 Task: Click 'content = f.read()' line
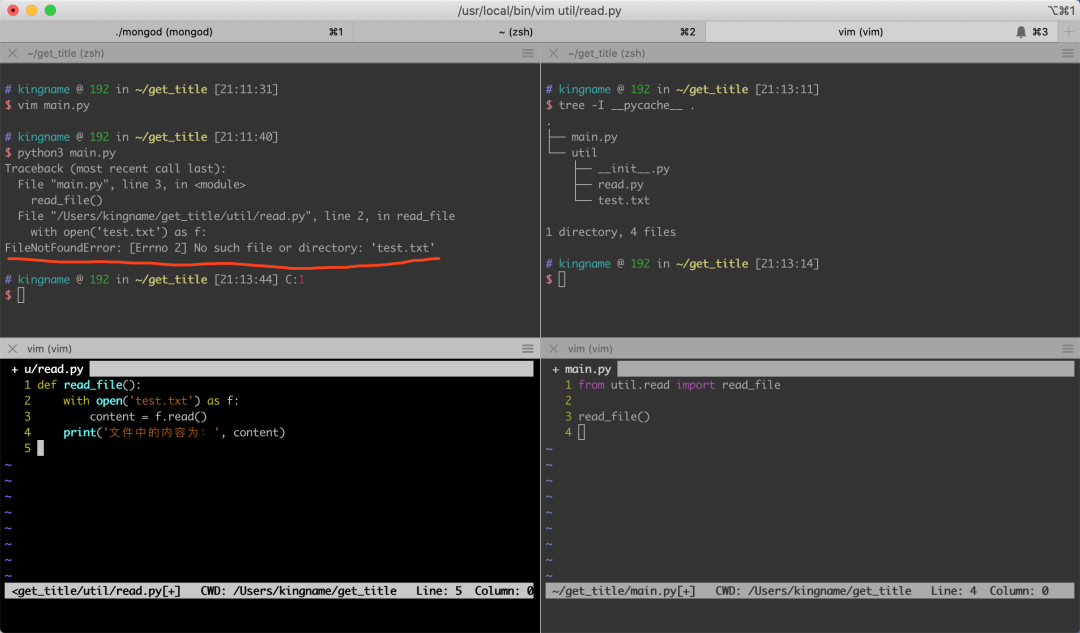tap(148, 417)
